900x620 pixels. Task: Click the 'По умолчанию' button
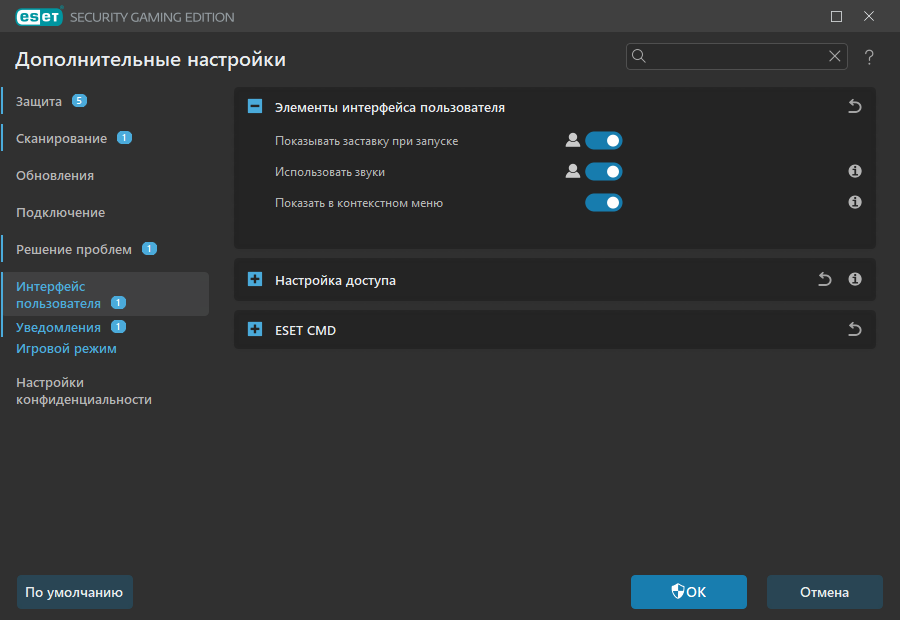point(75,592)
